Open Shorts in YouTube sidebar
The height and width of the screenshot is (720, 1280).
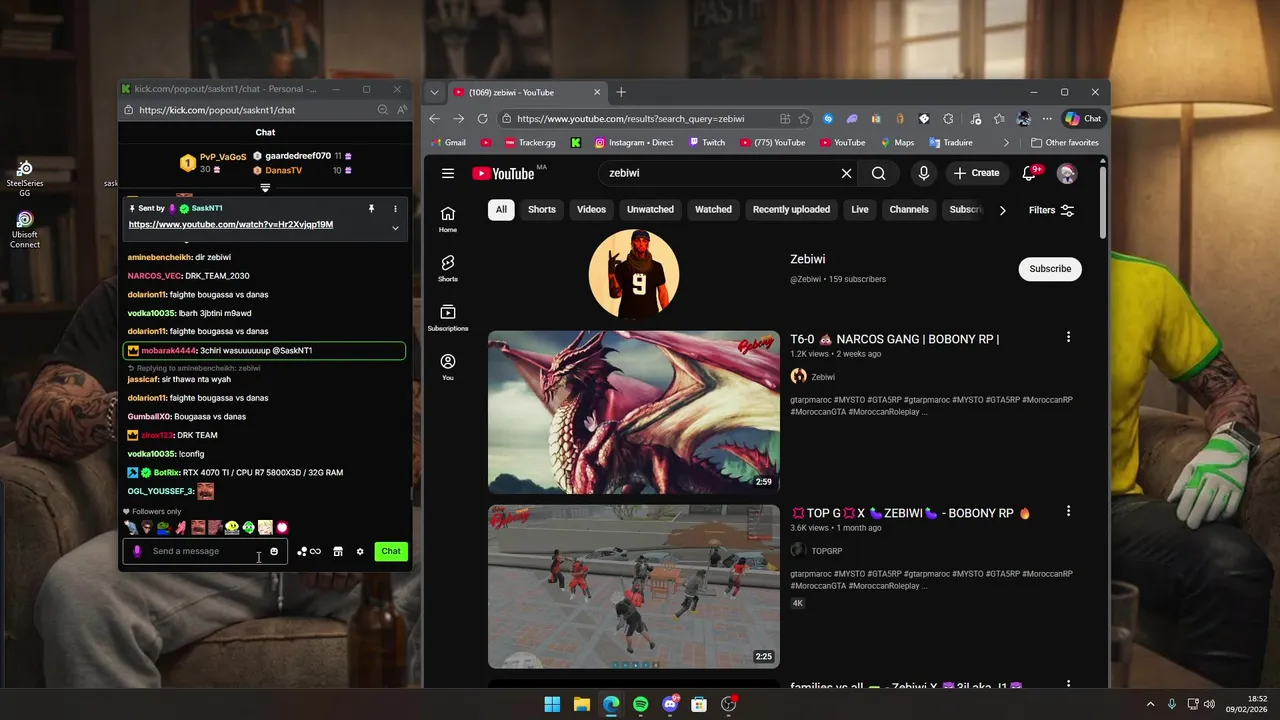pos(448,268)
